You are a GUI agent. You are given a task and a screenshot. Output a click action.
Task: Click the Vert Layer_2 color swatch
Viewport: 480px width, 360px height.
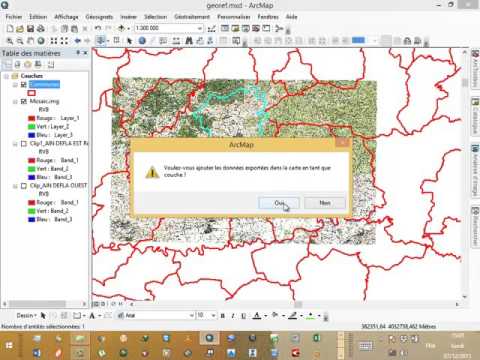click(32, 127)
